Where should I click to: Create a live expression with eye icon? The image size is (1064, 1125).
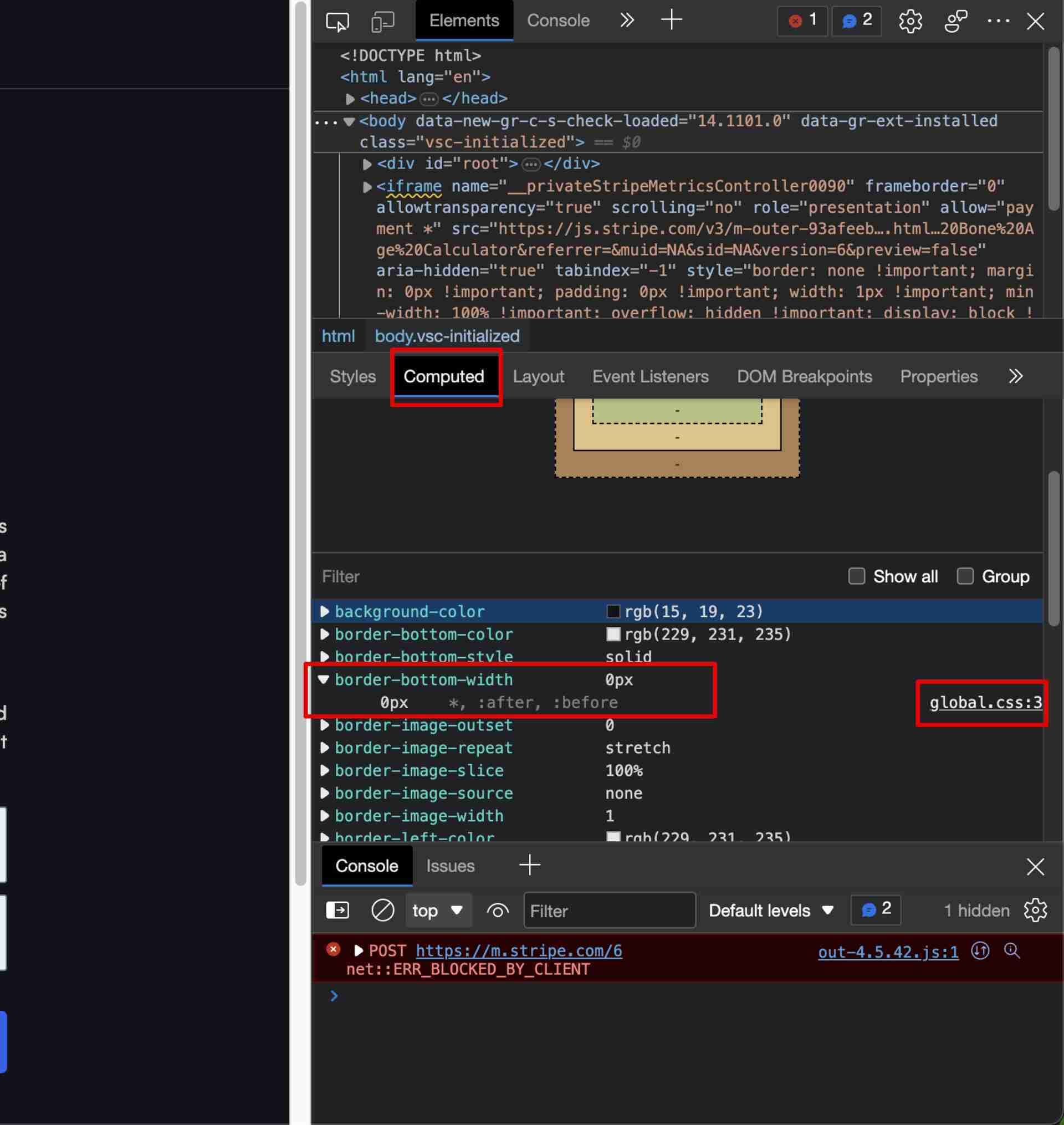pyautogui.click(x=498, y=911)
